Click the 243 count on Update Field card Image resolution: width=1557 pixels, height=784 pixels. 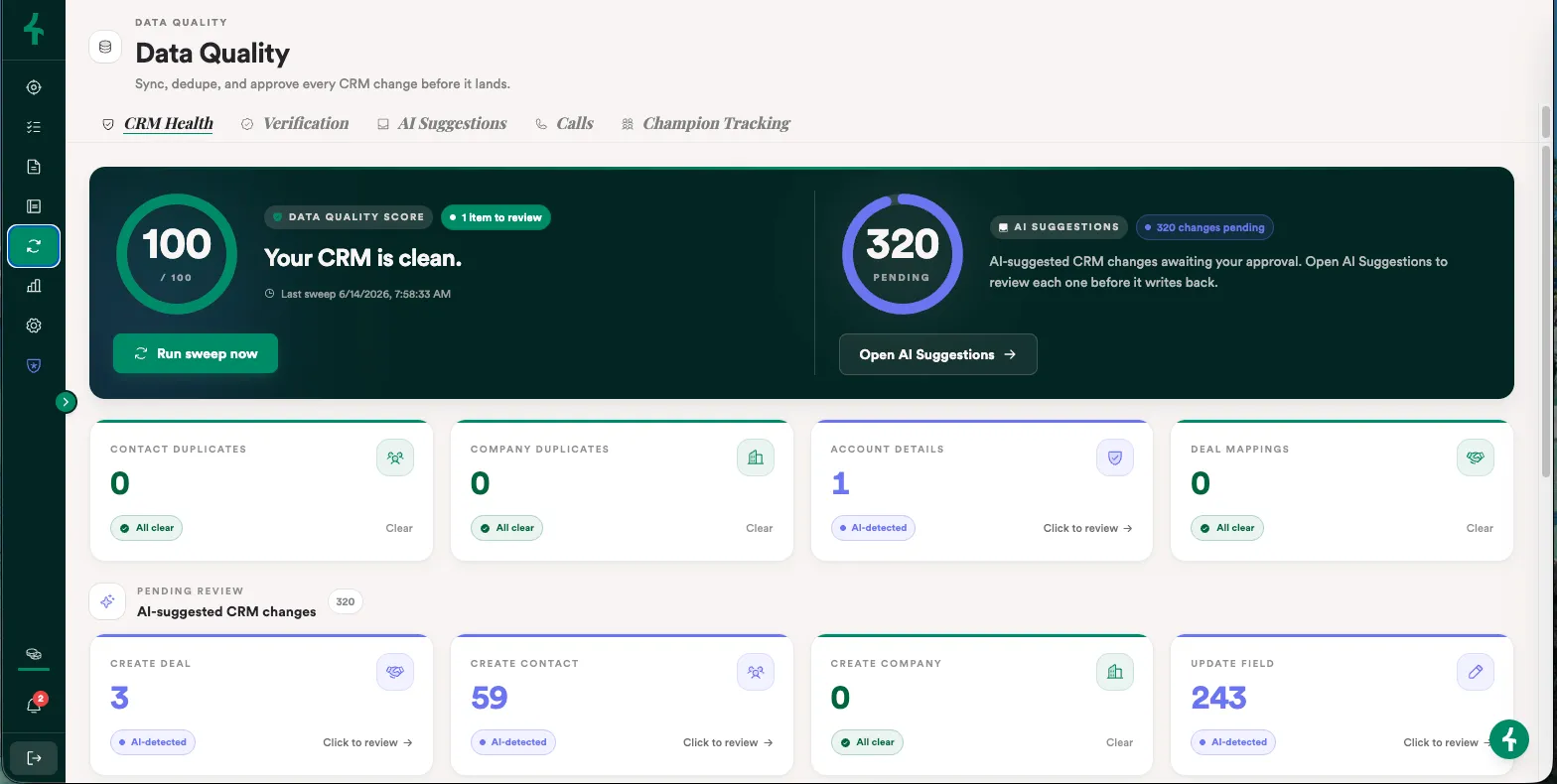pyautogui.click(x=1218, y=698)
